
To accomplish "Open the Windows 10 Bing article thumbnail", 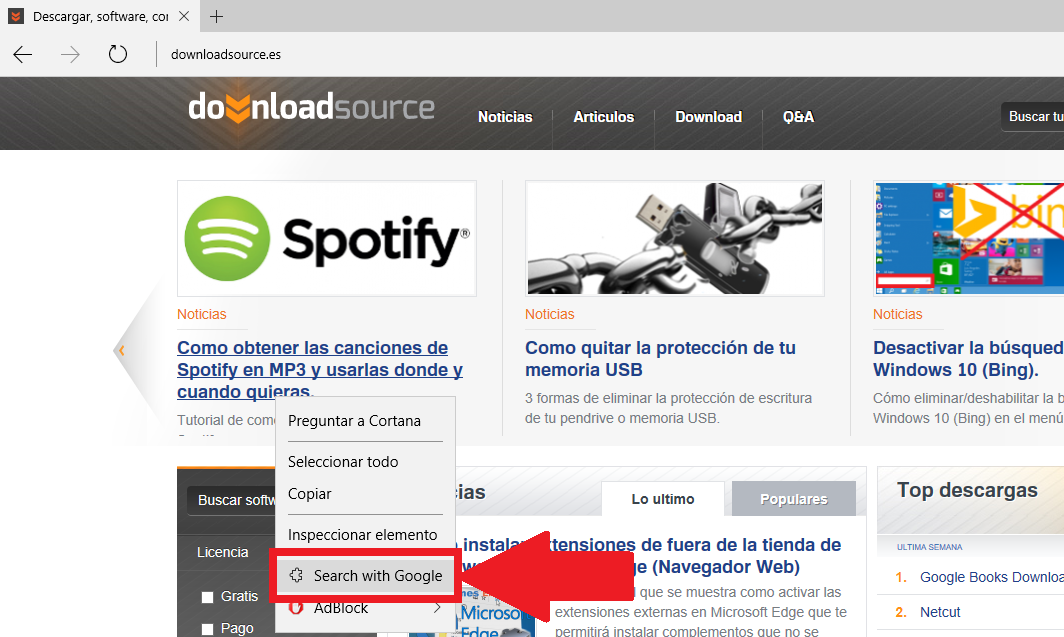I will tap(969, 238).
